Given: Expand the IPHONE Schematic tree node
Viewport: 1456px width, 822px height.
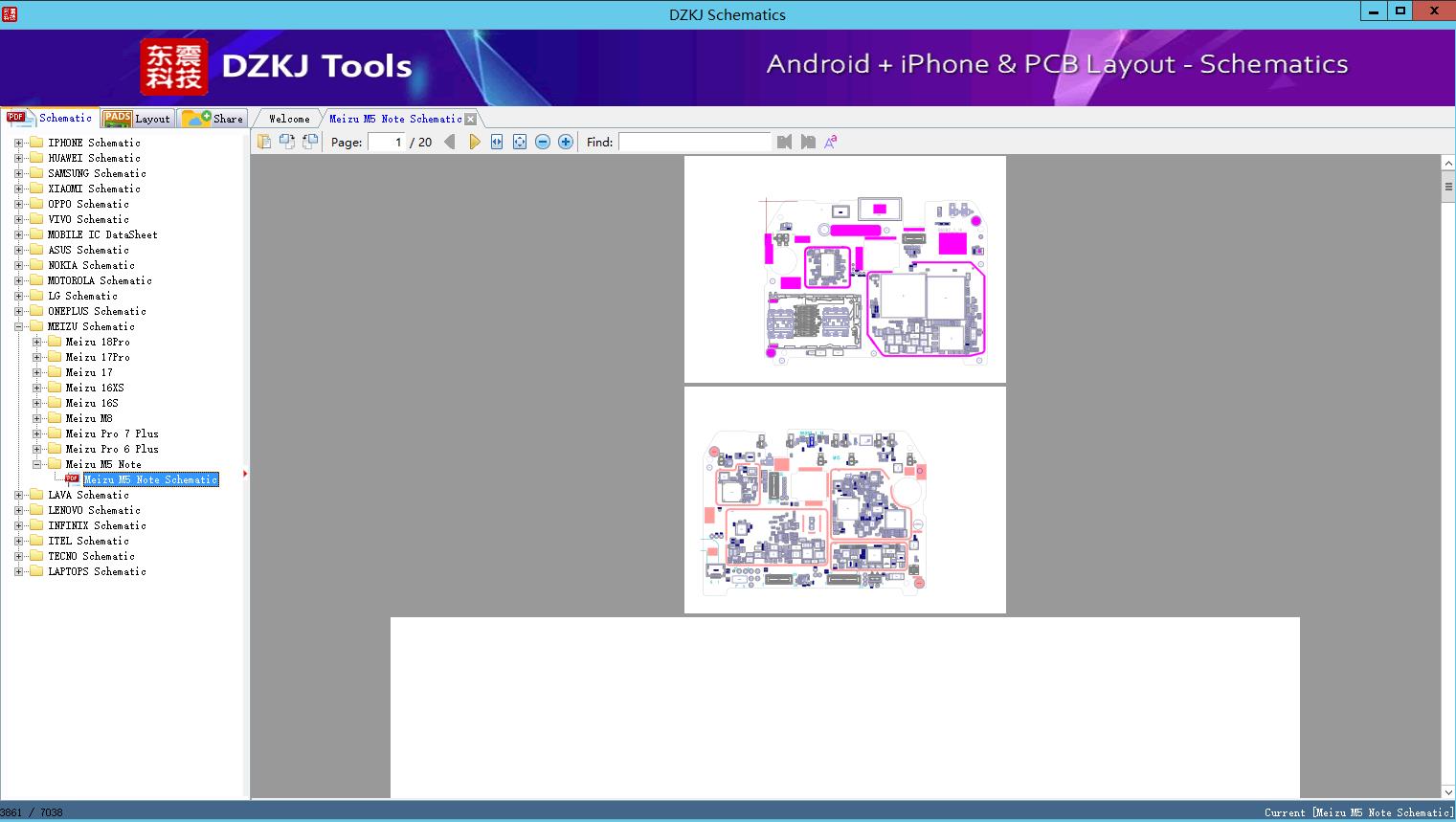Looking at the screenshot, I should tap(18, 143).
